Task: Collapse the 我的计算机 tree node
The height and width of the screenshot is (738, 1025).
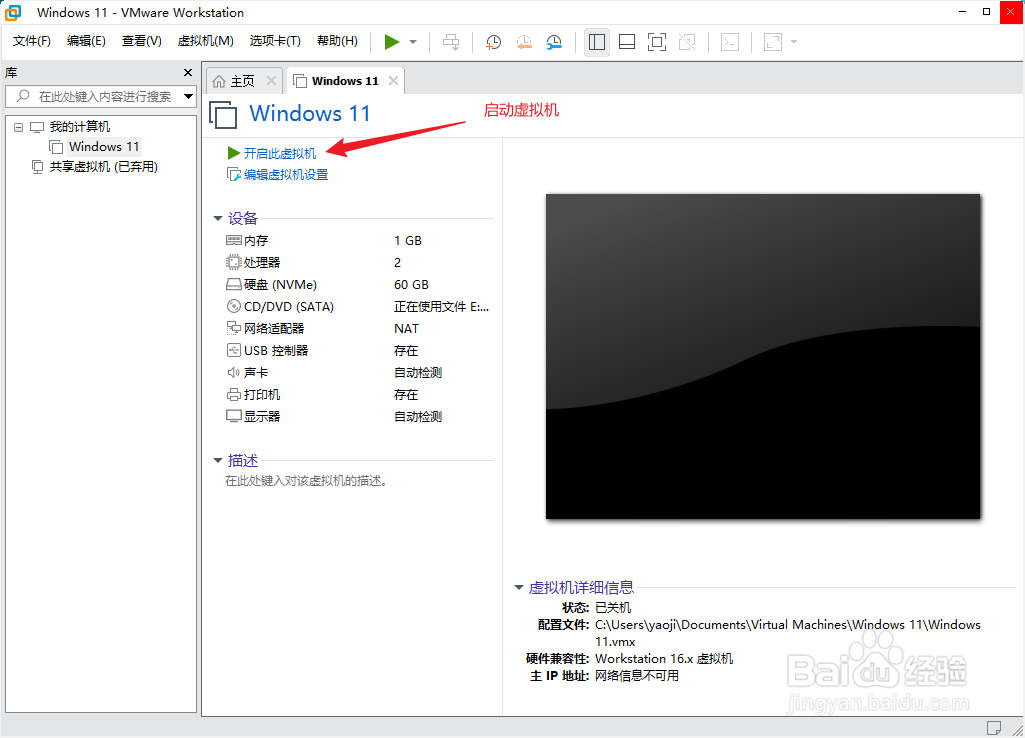Action: [18, 127]
